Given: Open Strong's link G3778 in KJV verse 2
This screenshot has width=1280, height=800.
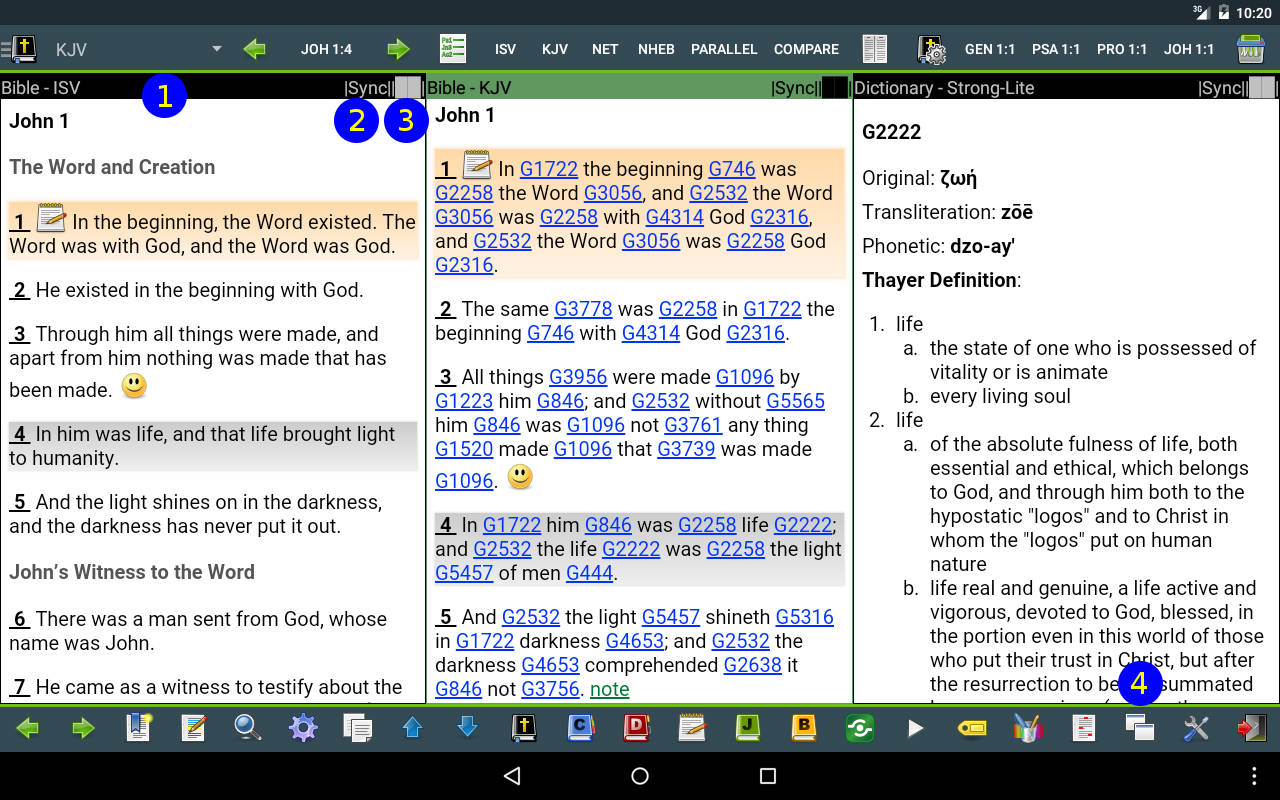Looking at the screenshot, I should pyautogui.click(x=585, y=309).
